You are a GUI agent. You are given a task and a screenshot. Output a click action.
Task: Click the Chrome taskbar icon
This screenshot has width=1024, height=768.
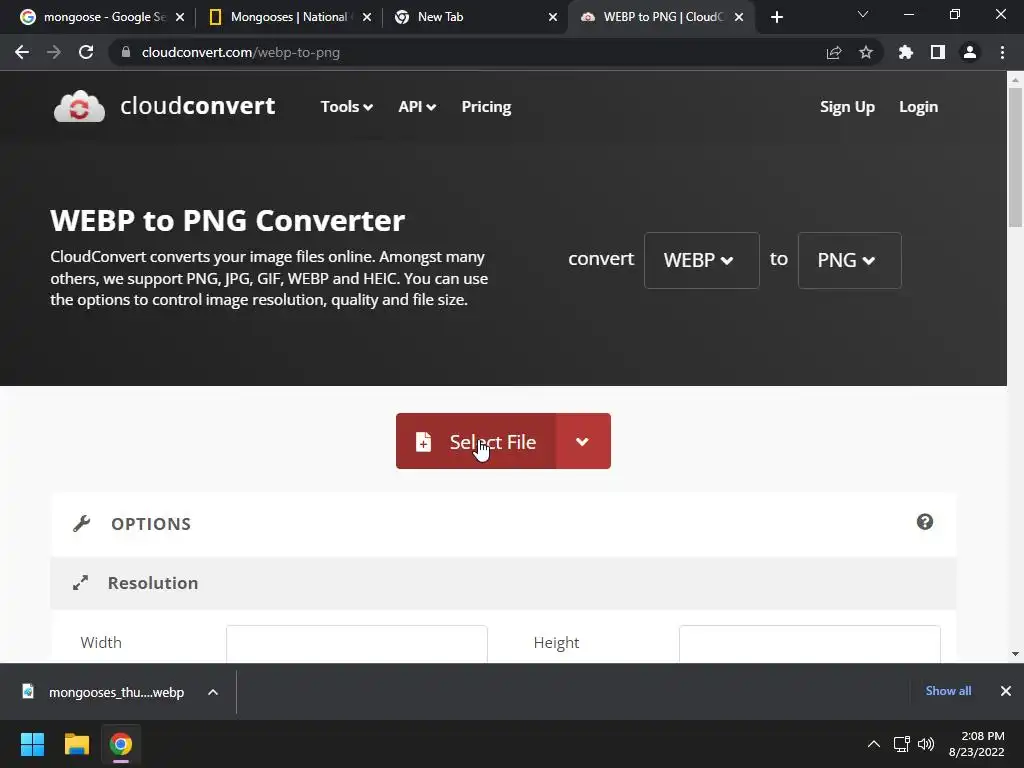[x=121, y=744]
